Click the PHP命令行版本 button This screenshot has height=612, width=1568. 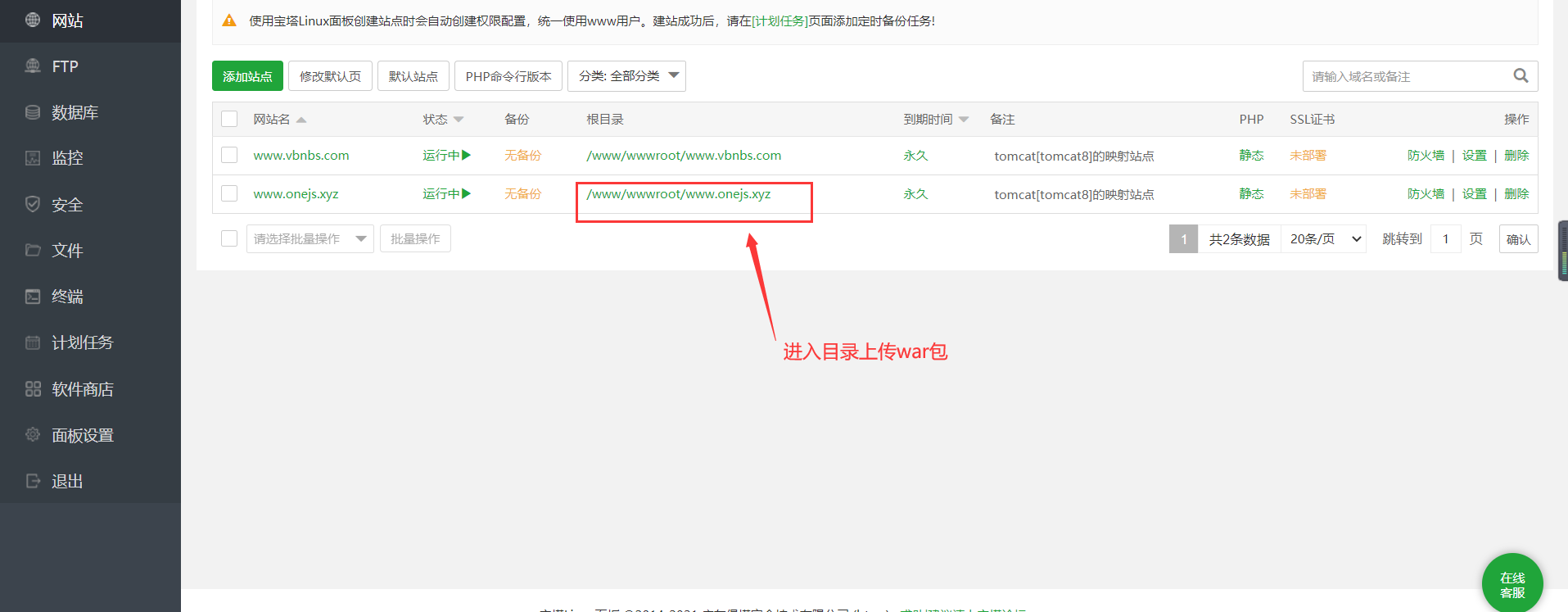(508, 76)
